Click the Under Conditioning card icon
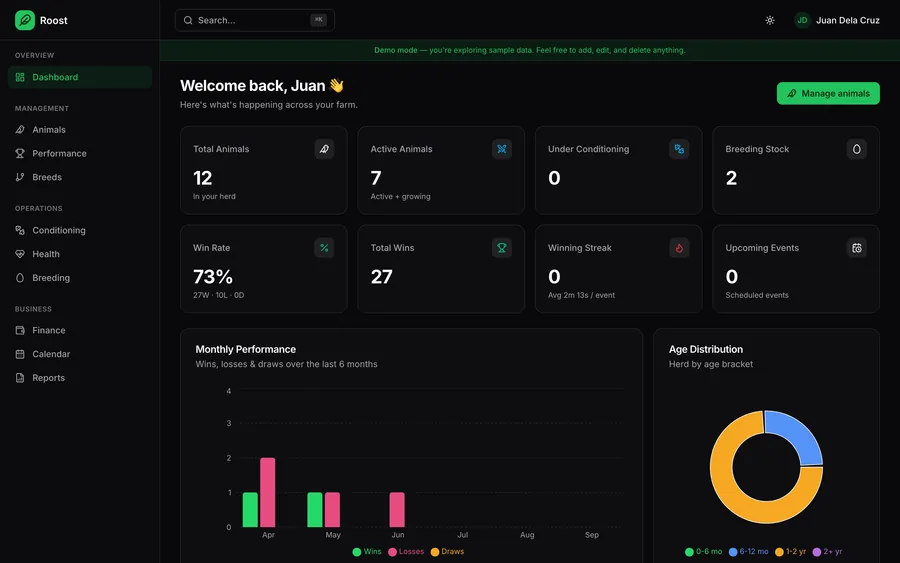The width and height of the screenshot is (900, 563). point(679,149)
